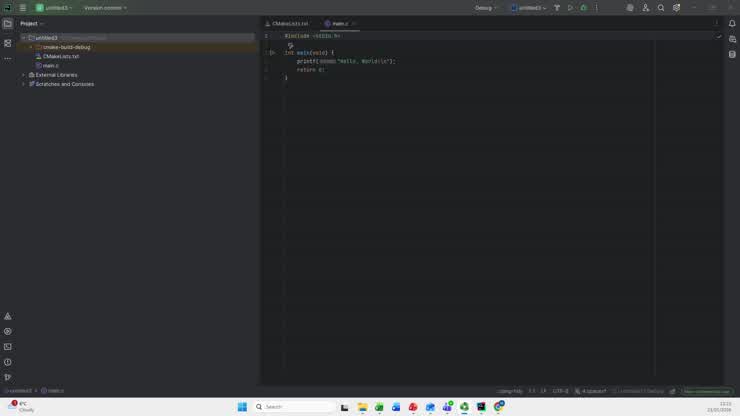
Task: Open File Explorer from the taskbar
Action: (x=362, y=407)
